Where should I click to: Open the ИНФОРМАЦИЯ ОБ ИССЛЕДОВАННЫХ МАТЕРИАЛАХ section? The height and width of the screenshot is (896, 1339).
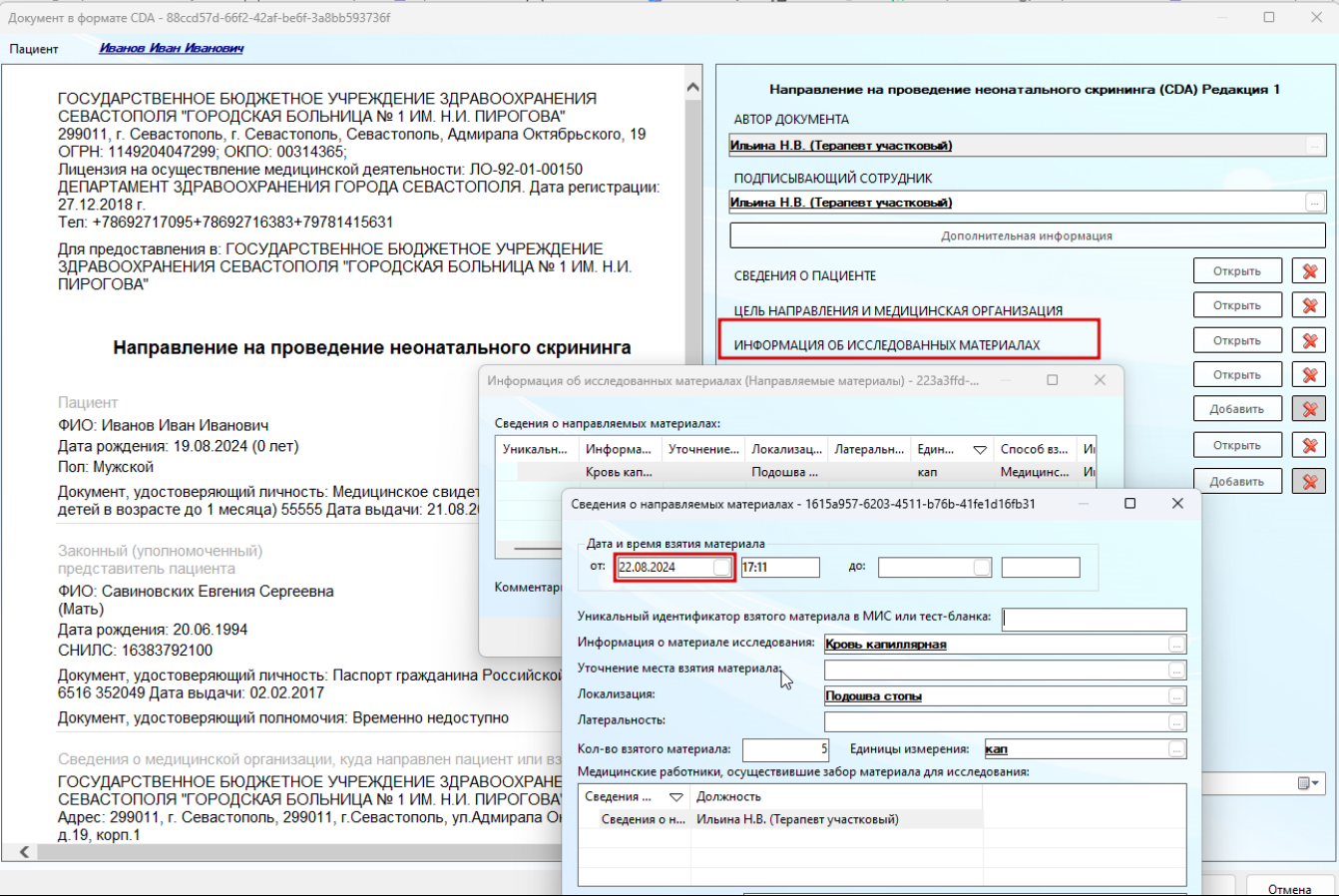[x=1237, y=340]
